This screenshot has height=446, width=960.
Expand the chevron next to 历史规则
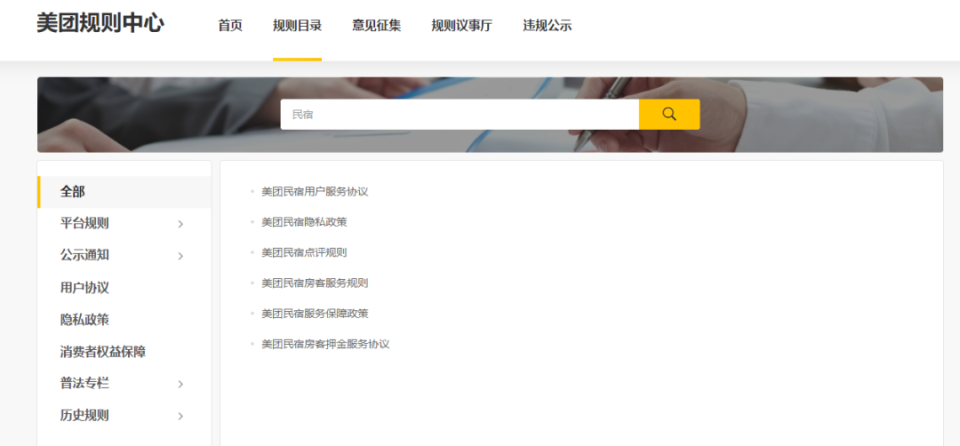pyautogui.click(x=181, y=416)
